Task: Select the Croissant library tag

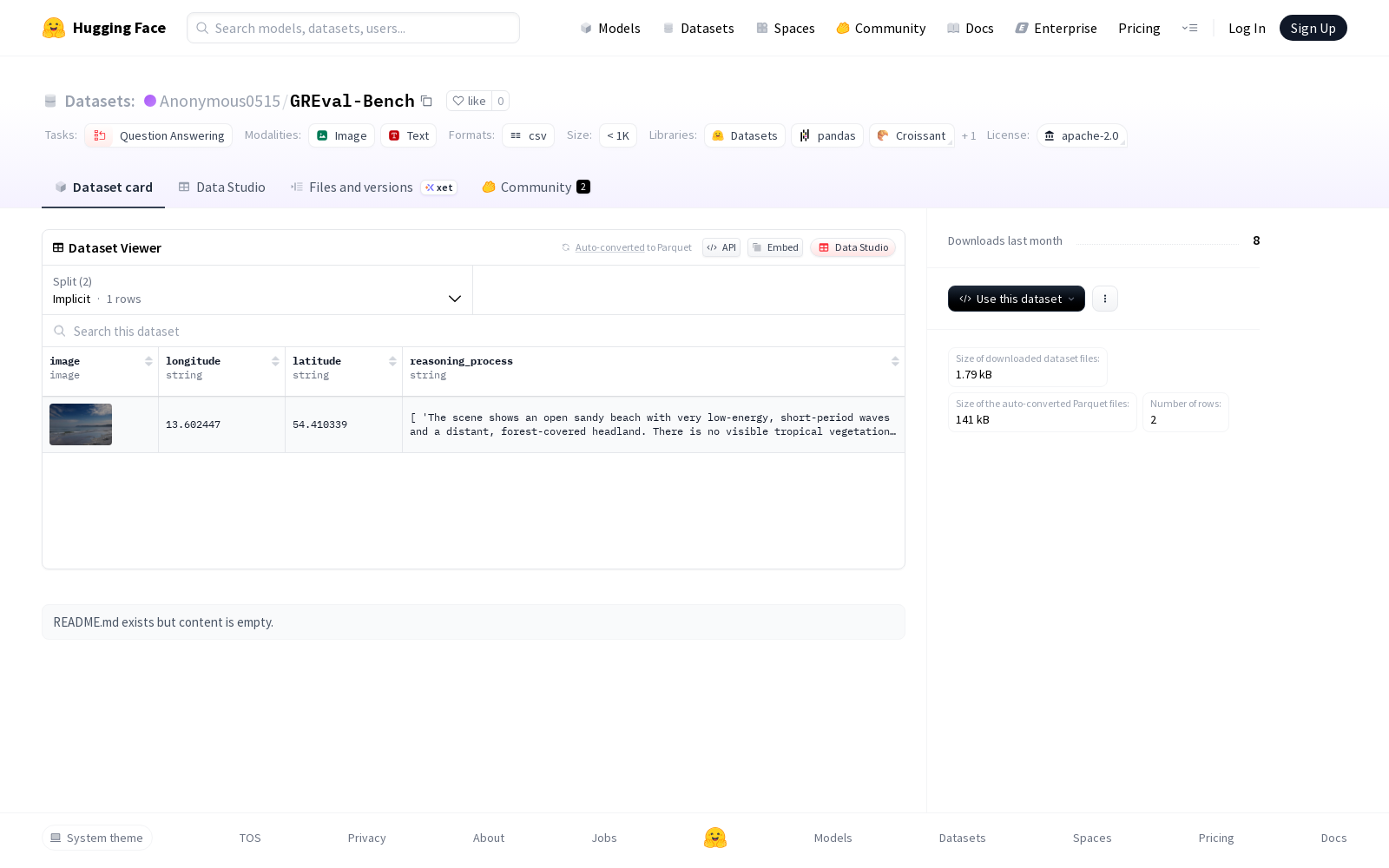Action: point(912,135)
